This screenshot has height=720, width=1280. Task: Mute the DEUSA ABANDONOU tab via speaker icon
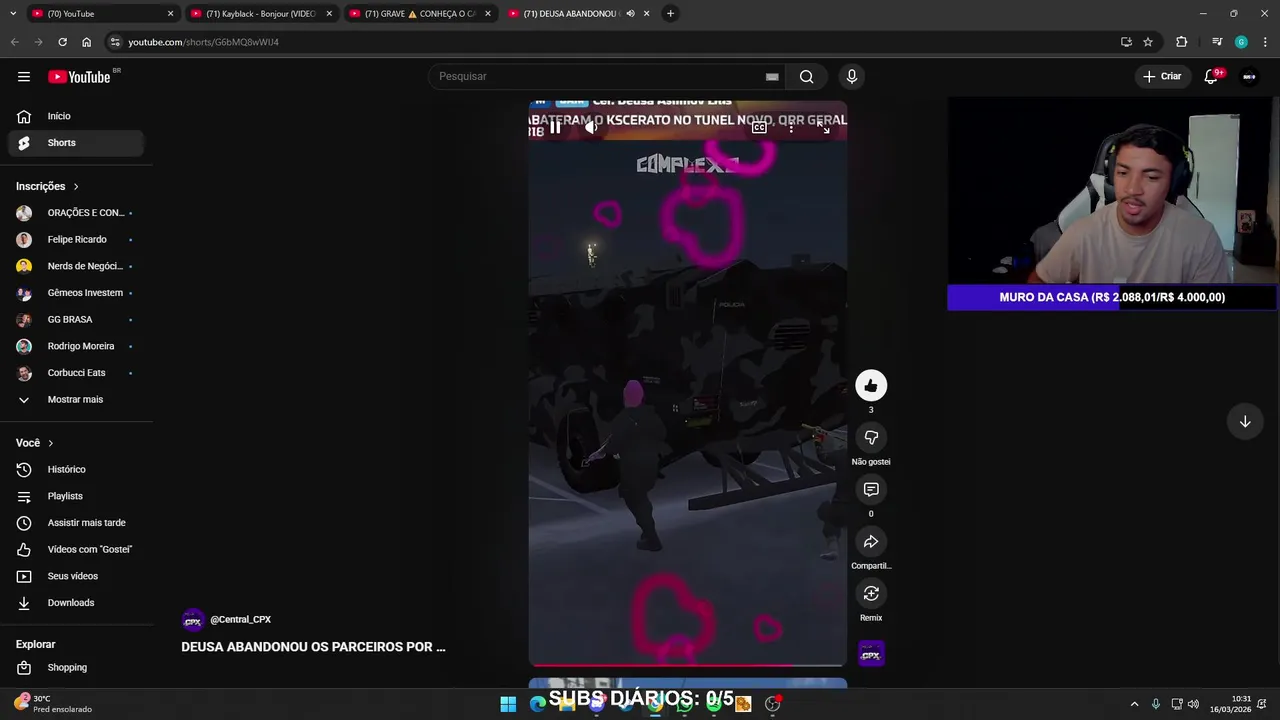pos(630,14)
